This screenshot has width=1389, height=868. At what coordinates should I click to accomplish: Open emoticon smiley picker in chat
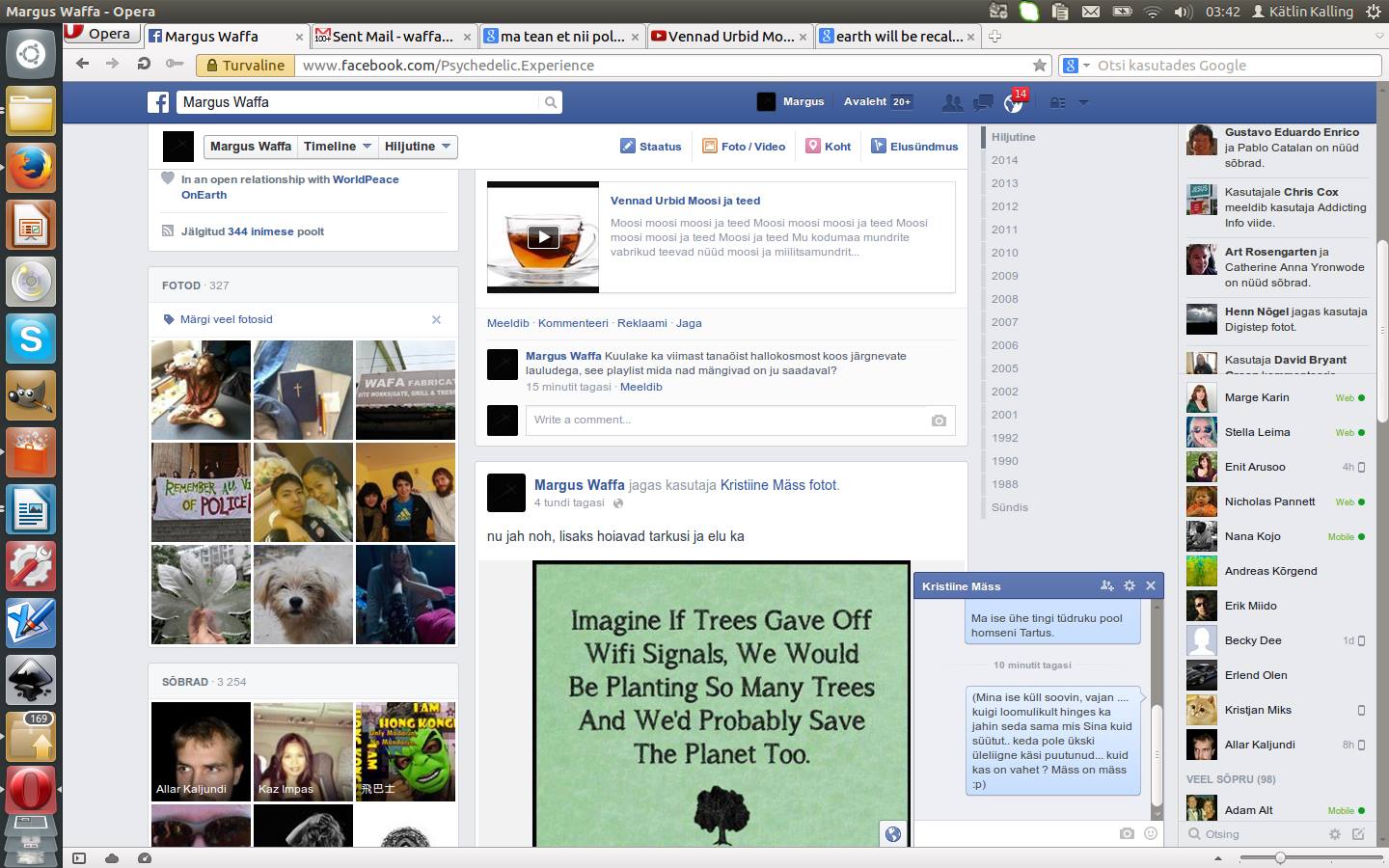tap(1151, 833)
